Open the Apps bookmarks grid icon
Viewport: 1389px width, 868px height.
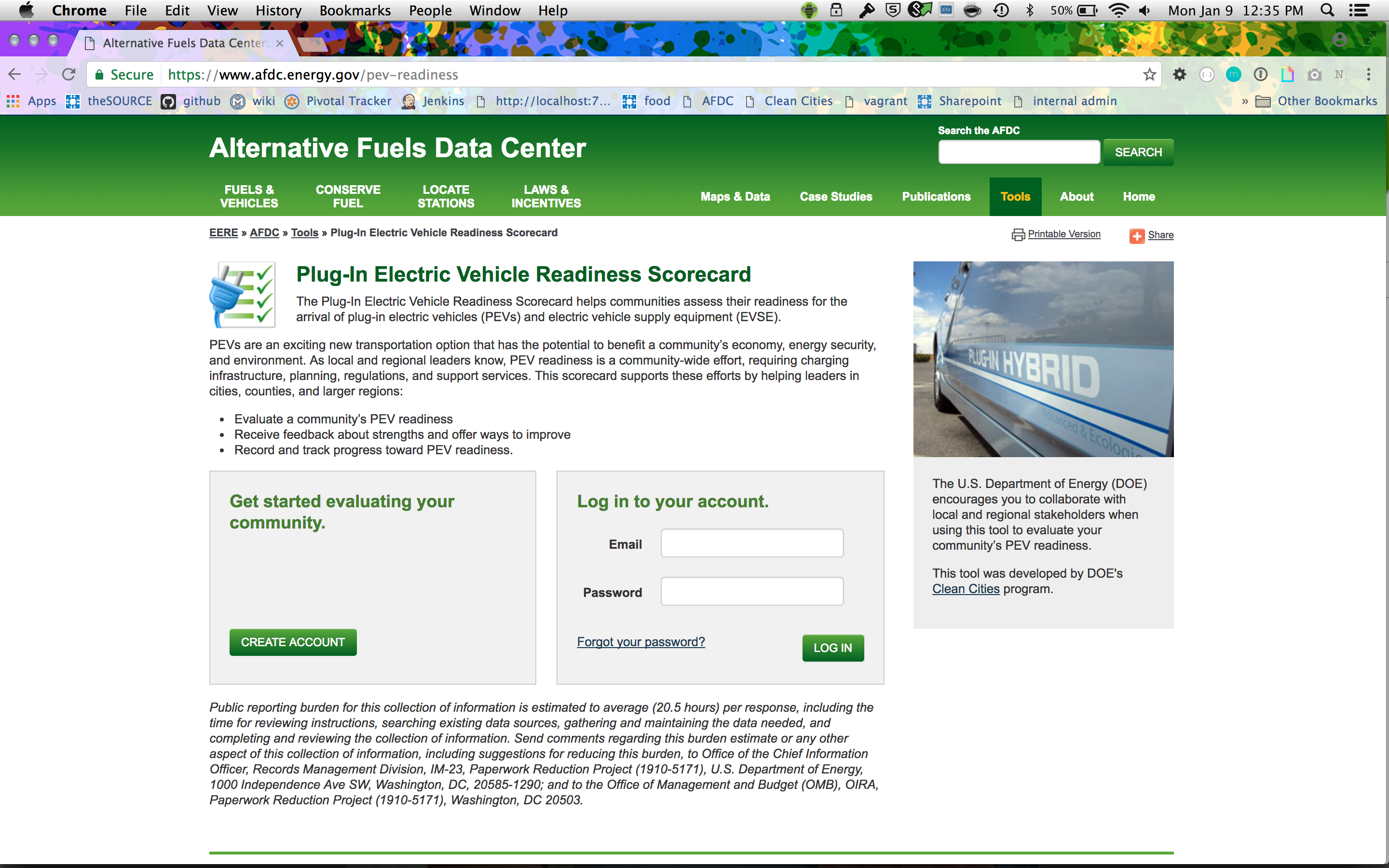click(x=13, y=102)
